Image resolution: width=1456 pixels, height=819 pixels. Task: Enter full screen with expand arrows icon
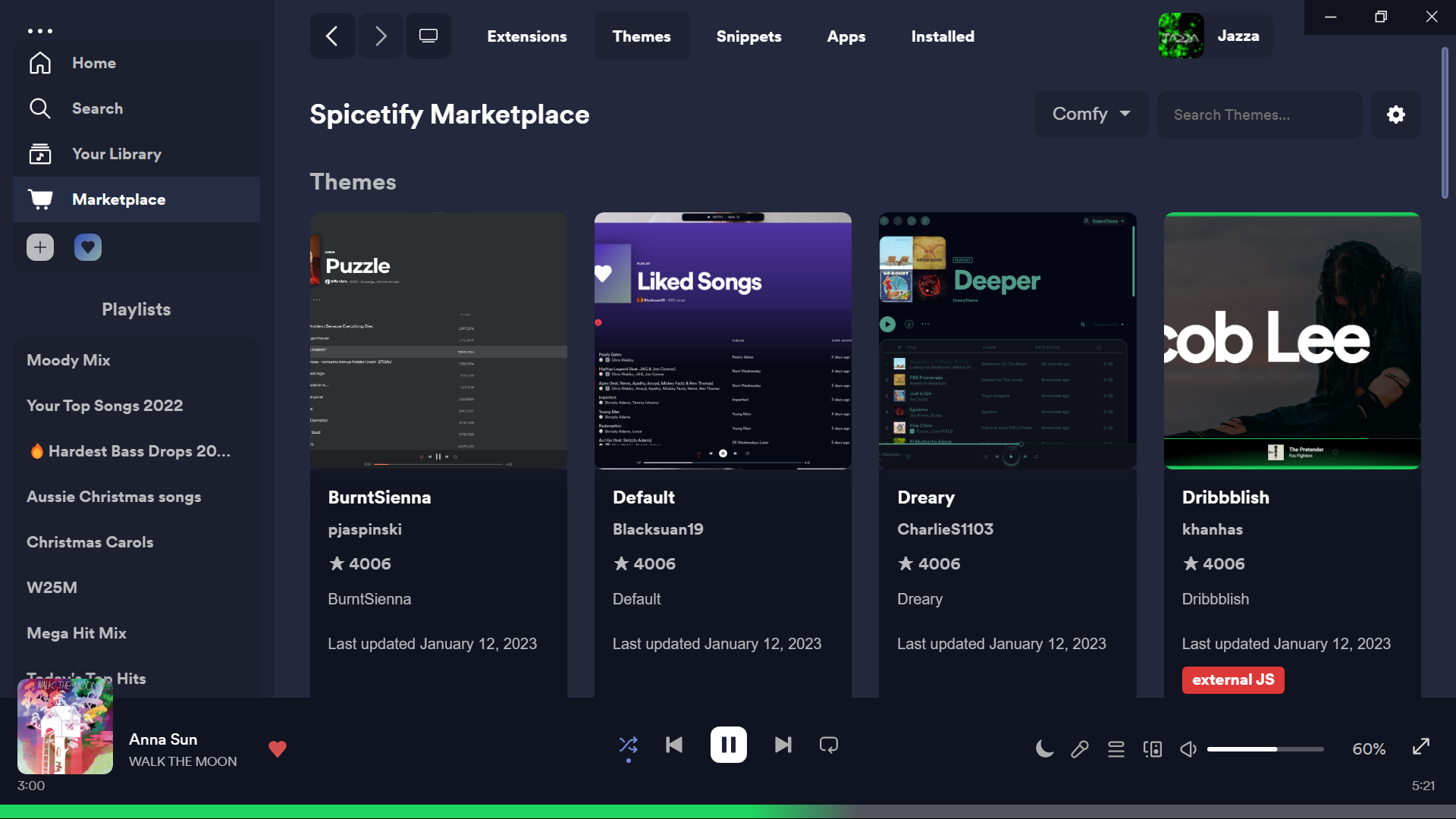(1421, 746)
